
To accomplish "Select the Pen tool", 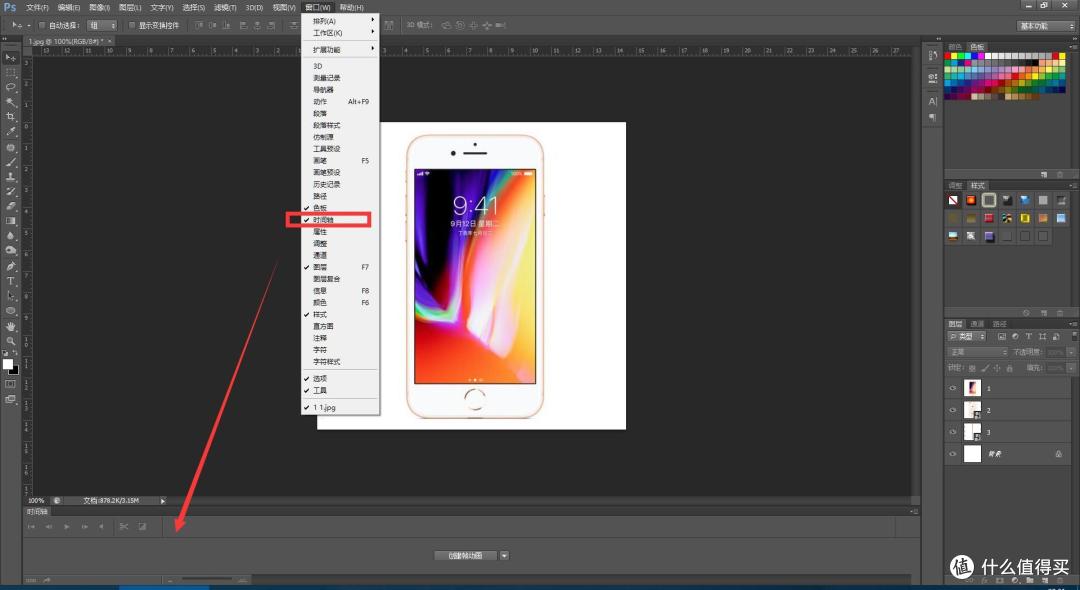I will [11, 266].
